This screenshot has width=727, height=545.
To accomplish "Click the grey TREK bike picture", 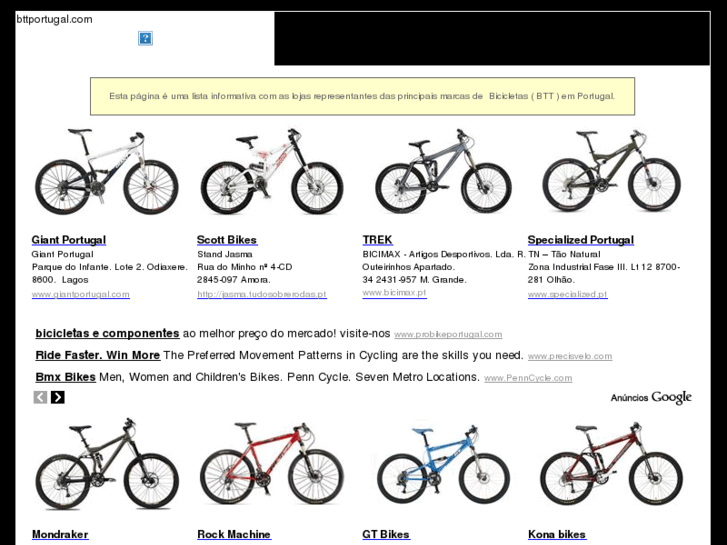I will coord(443,172).
